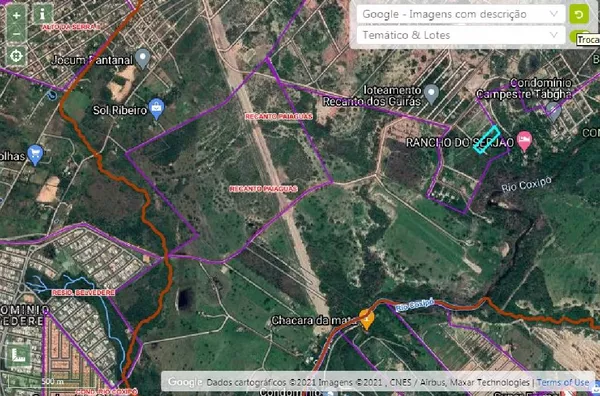
Task: Click the Condomínio Campestre Tabgha label
Action: pos(524,88)
